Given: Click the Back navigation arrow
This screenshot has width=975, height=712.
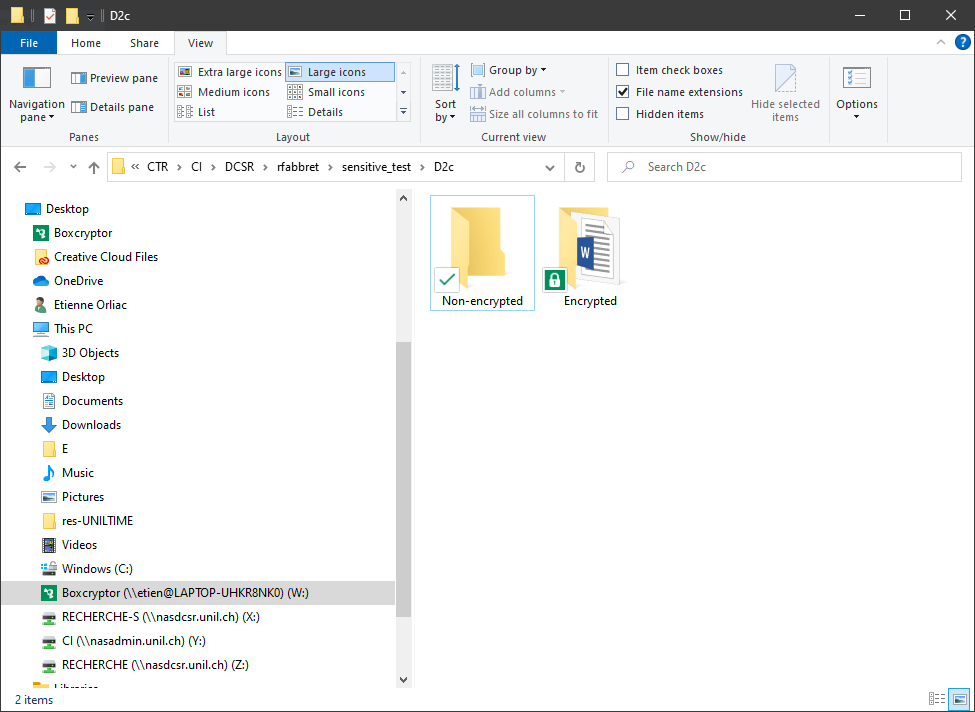Looking at the screenshot, I should point(21,167).
